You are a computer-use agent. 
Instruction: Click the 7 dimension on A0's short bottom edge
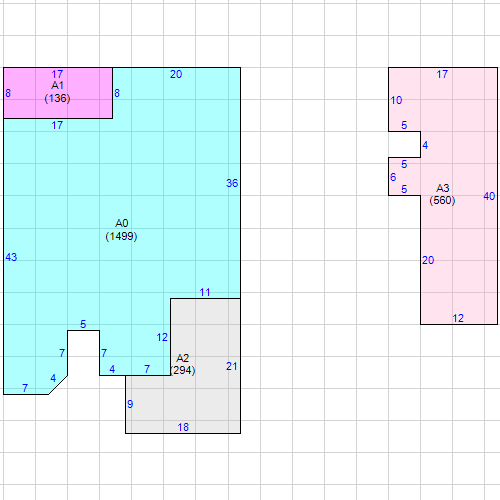pyautogui.click(x=25, y=388)
